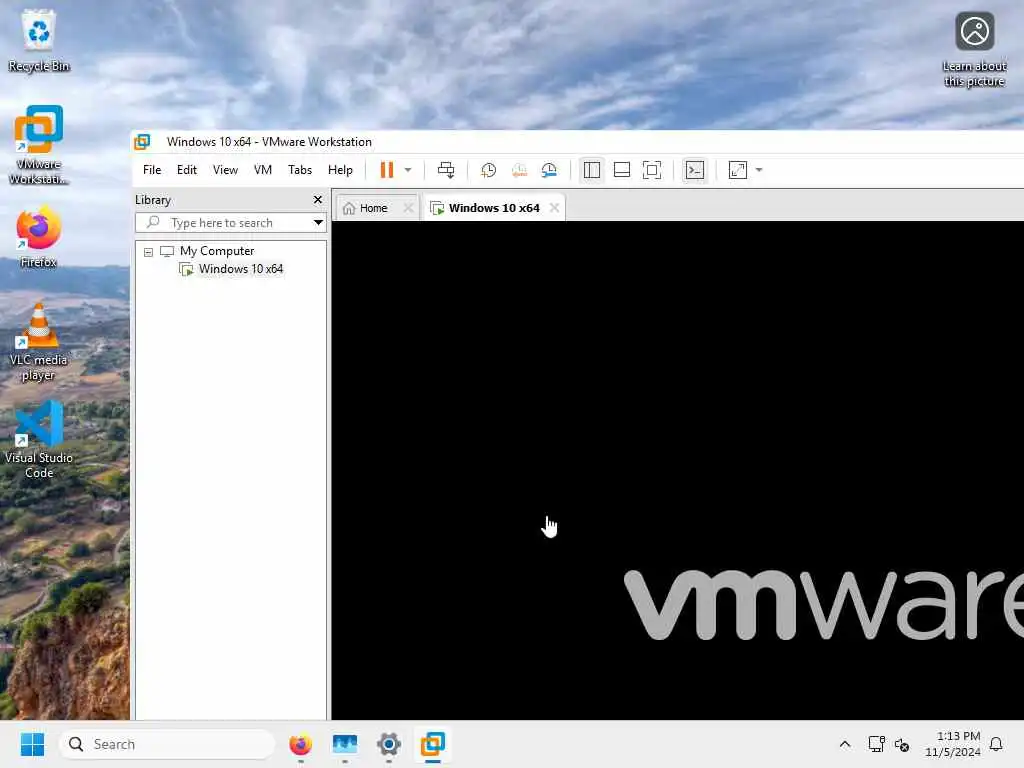Open Firefox from the taskbar
The height and width of the screenshot is (768, 1024).
pos(300,744)
